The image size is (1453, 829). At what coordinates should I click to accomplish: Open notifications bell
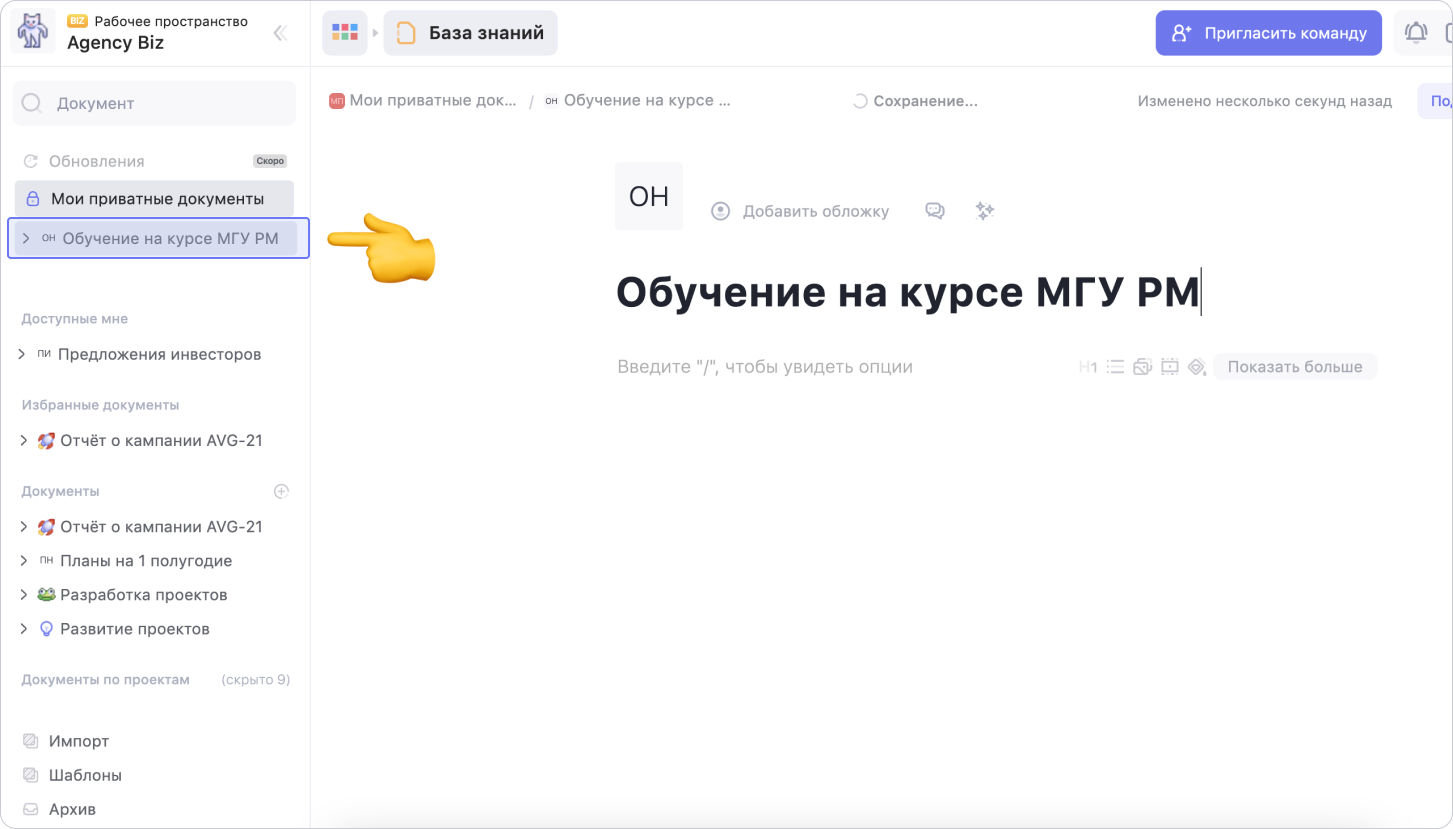pos(1415,33)
